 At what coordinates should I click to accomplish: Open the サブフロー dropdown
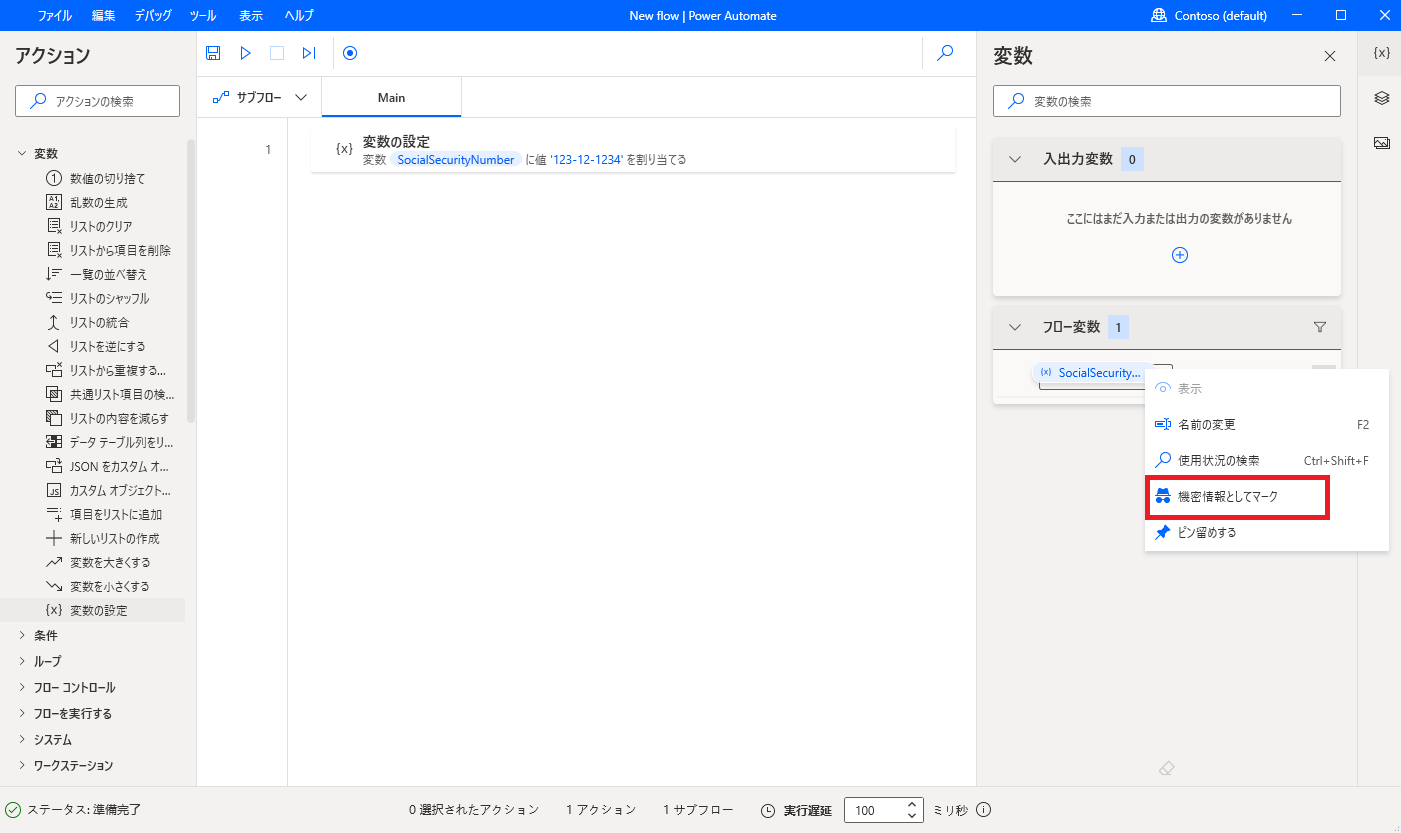pyautogui.click(x=259, y=97)
